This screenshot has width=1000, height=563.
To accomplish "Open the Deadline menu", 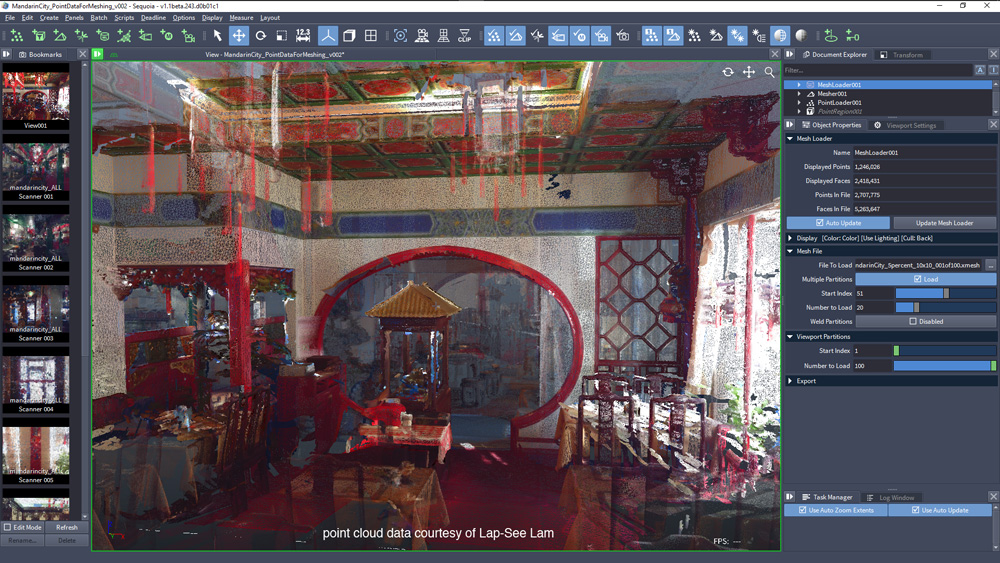I will [x=153, y=18].
